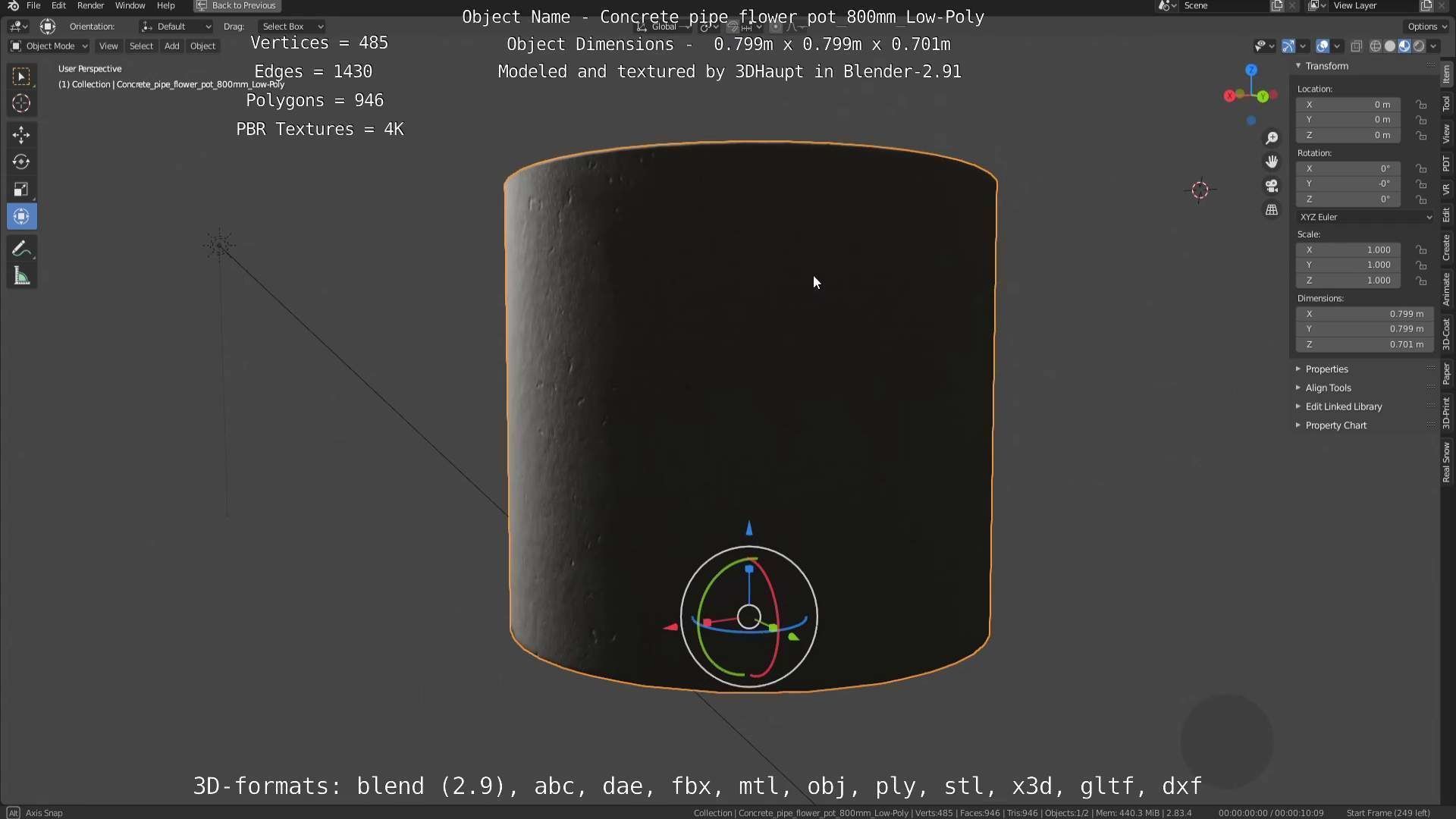Toggle lock for Rotation X
Screen dimensions: 1456x819
point(1421,168)
